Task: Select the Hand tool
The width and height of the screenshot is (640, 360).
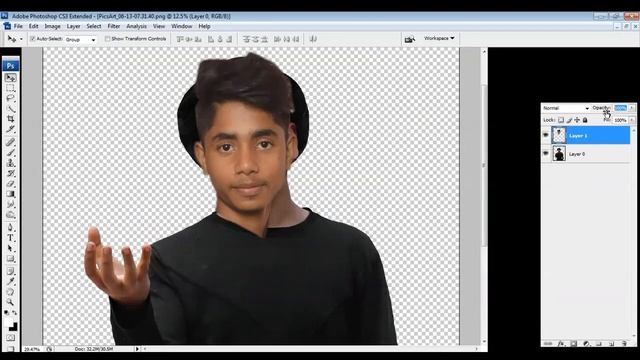Action: [11, 292]
